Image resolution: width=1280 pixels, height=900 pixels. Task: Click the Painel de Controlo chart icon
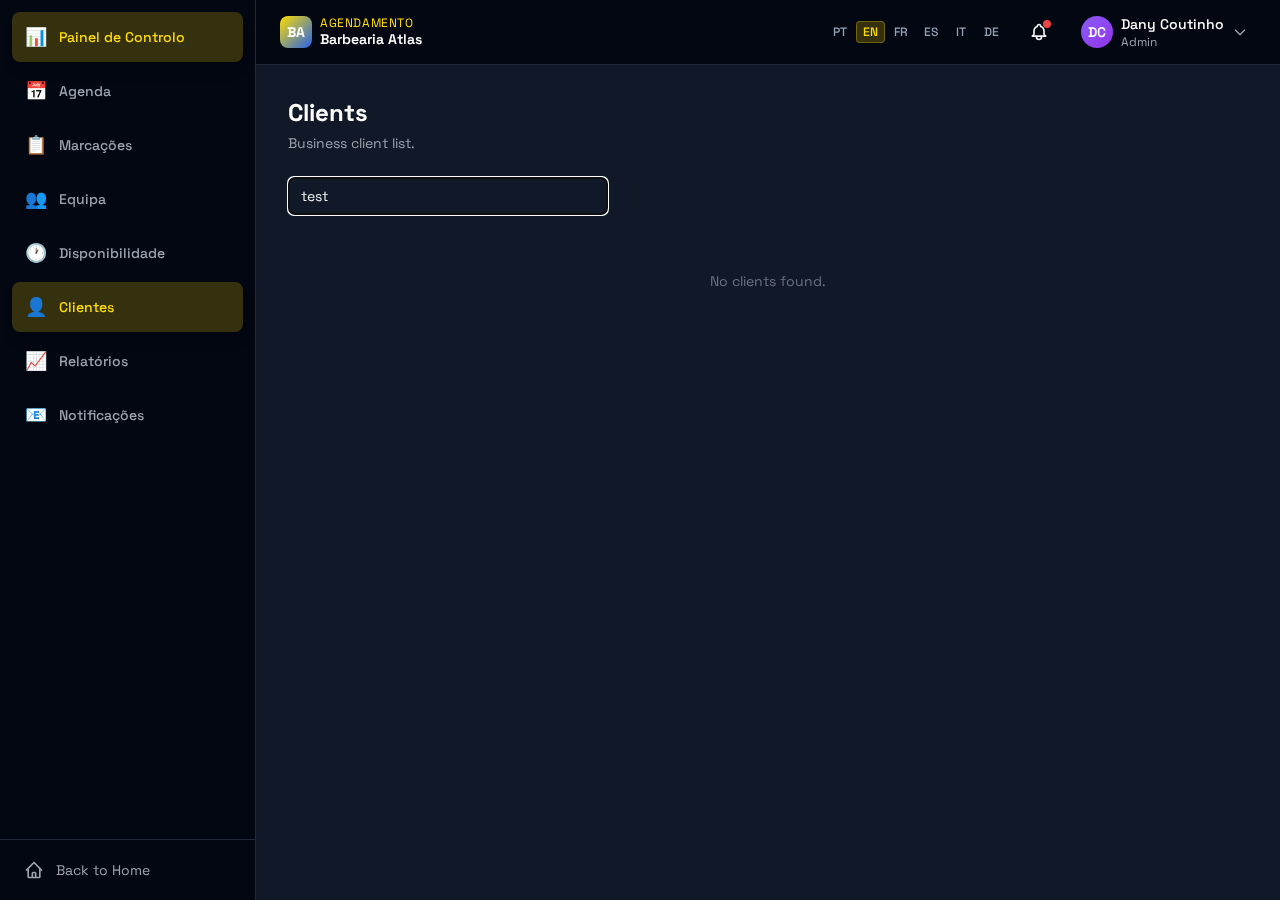(36, 37)
